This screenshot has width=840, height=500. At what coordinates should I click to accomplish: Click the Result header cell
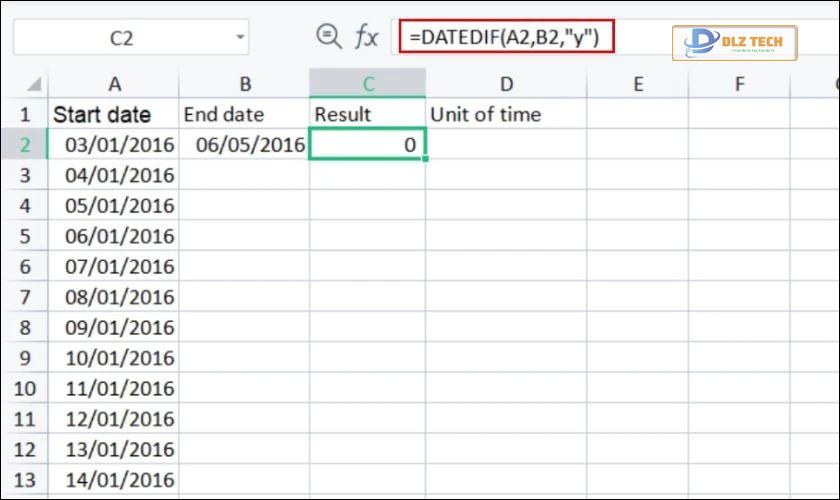(x=368, y=114)
